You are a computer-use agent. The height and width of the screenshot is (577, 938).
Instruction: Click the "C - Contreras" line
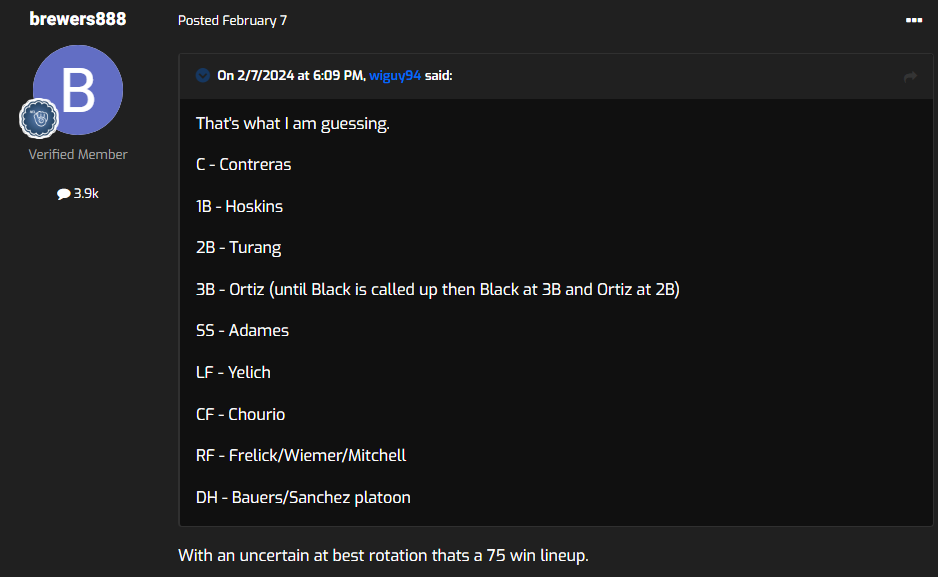[x=243, y=164]
